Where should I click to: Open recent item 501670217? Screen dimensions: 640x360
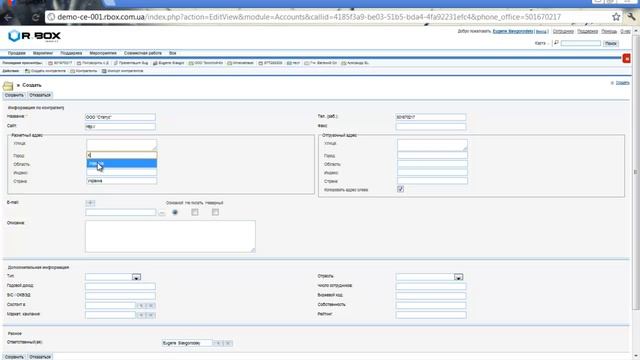pos(60,63)
